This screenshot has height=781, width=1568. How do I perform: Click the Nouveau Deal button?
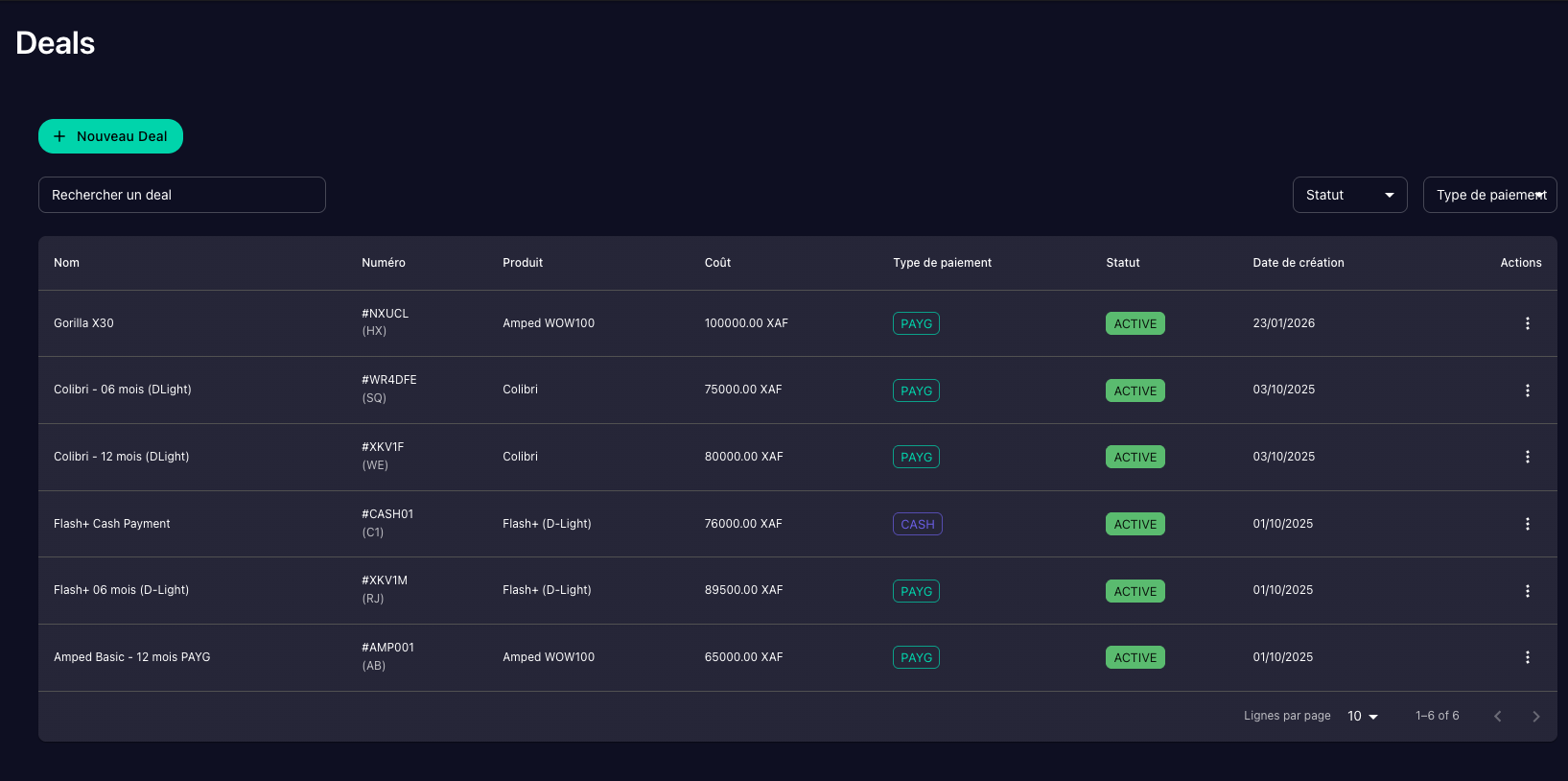(110, 136)
